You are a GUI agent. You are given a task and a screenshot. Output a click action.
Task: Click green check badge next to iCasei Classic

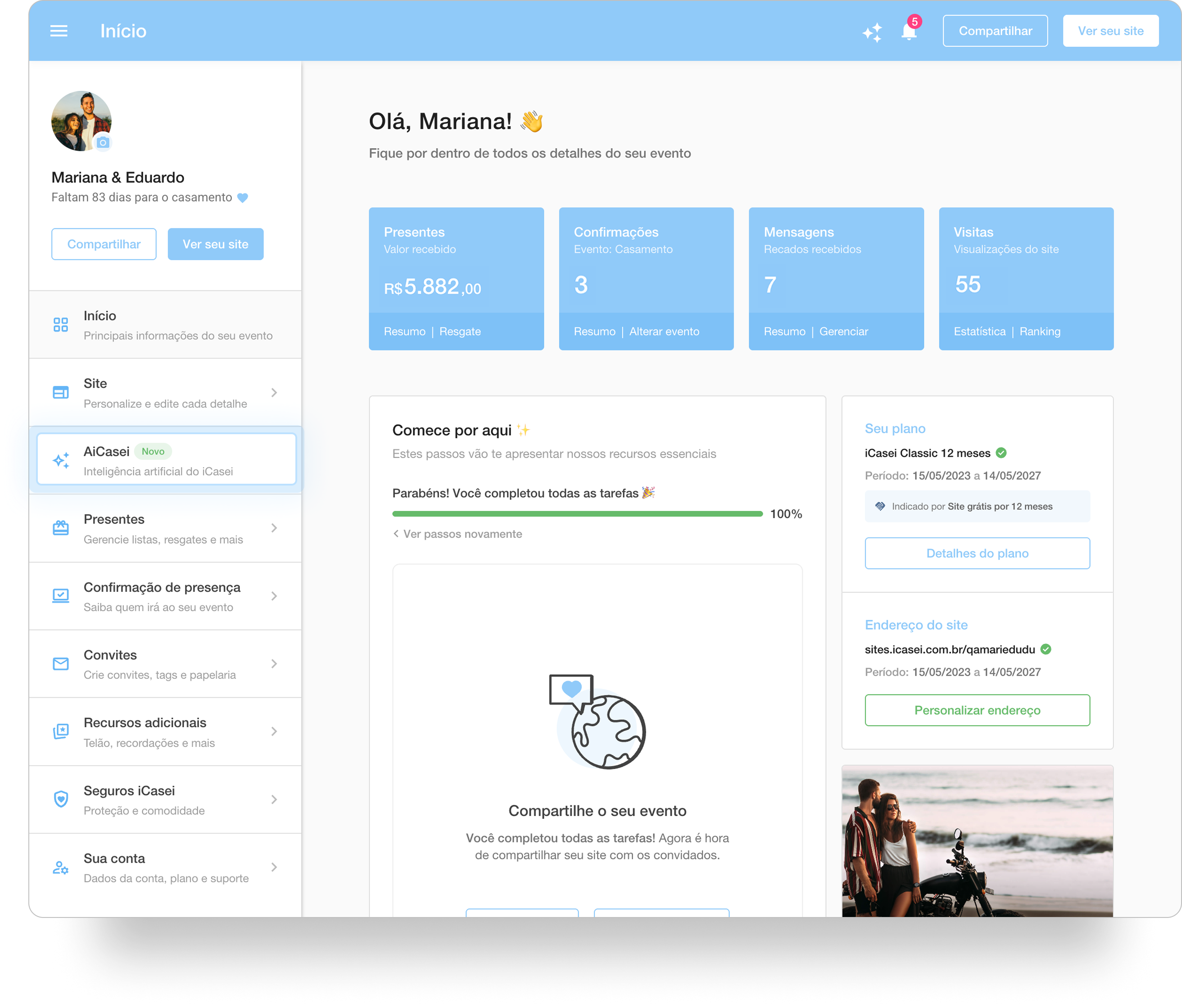pyautogui.click(x=1001, y=453)
